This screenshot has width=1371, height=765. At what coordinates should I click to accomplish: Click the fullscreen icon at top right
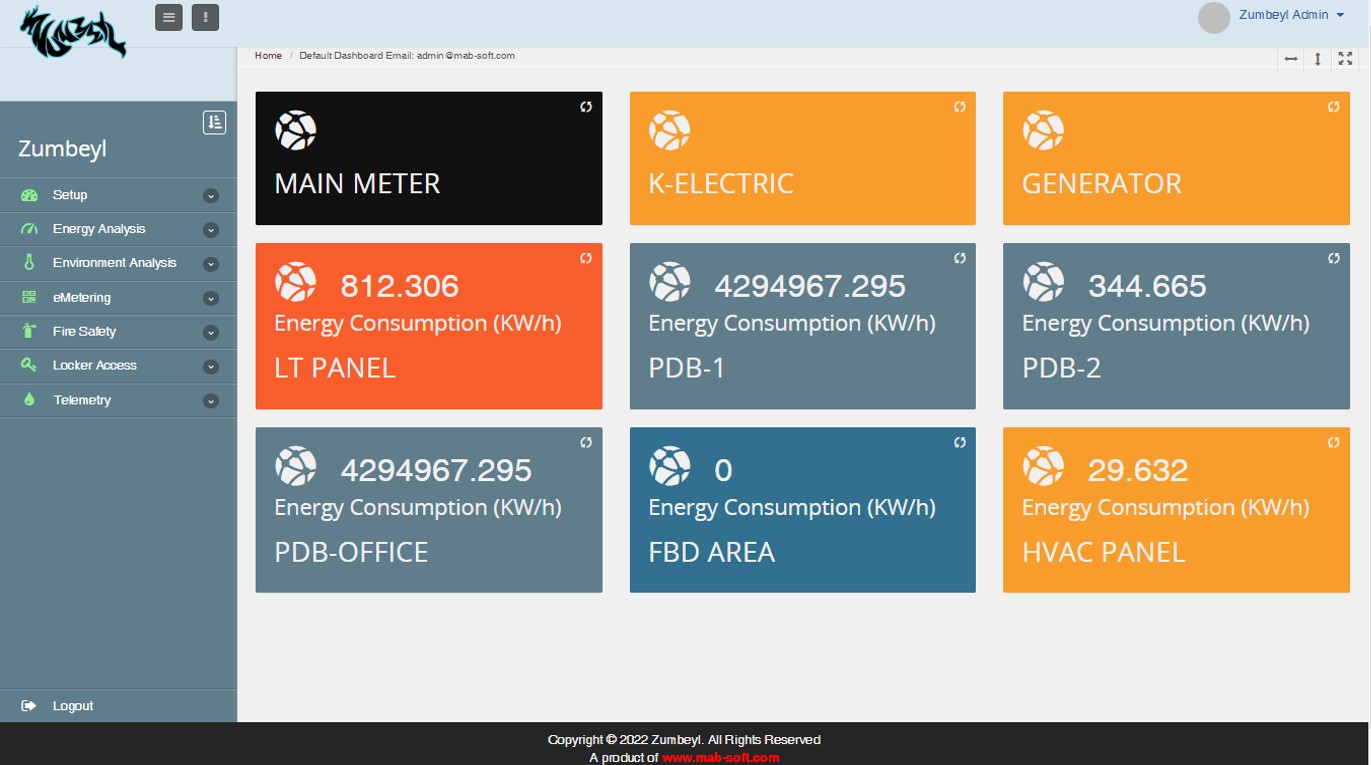(x=1345, y=59)
